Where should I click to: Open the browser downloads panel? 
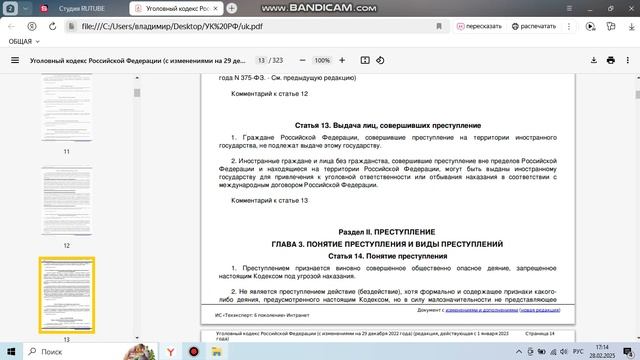[631, 26]
